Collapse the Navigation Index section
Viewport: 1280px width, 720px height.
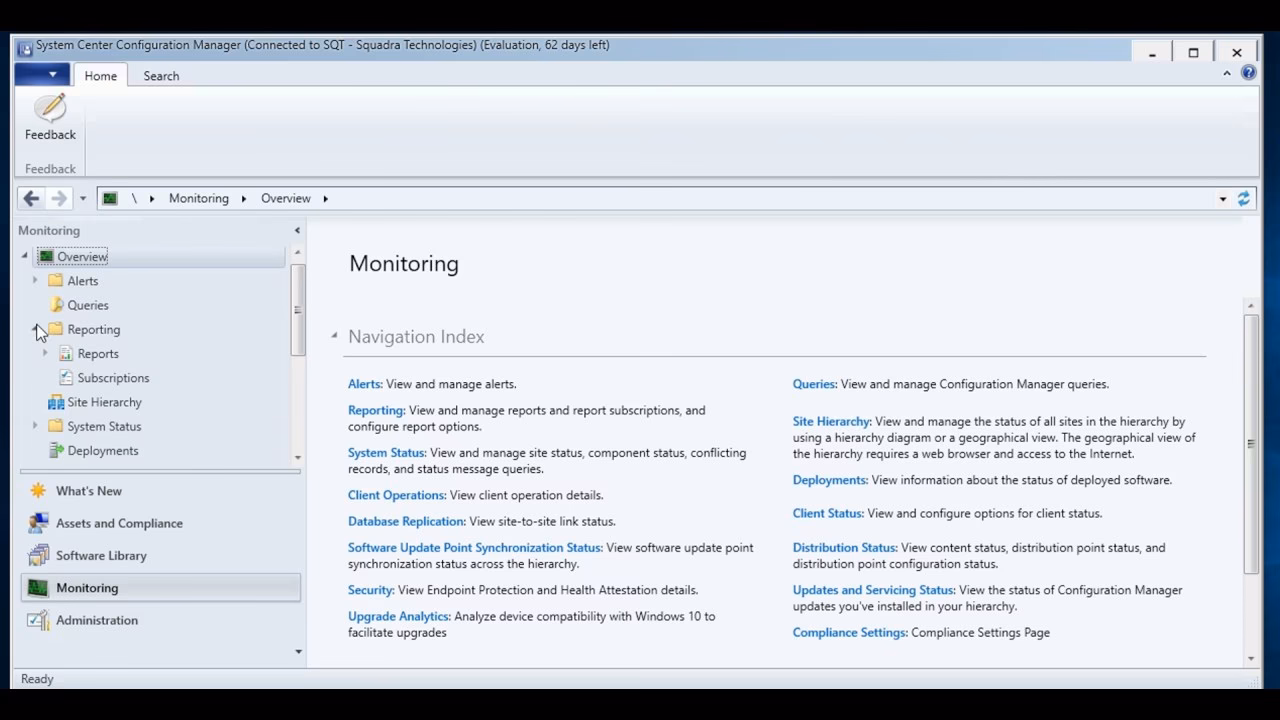[334, 336]
